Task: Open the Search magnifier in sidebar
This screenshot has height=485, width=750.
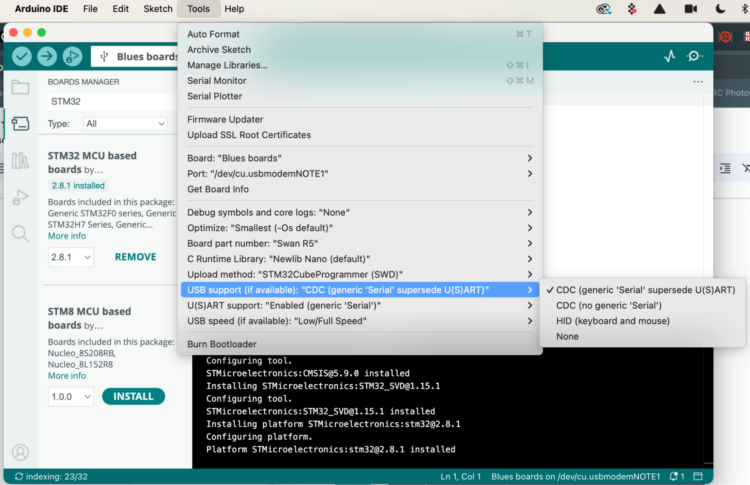Action: [20, 234]
